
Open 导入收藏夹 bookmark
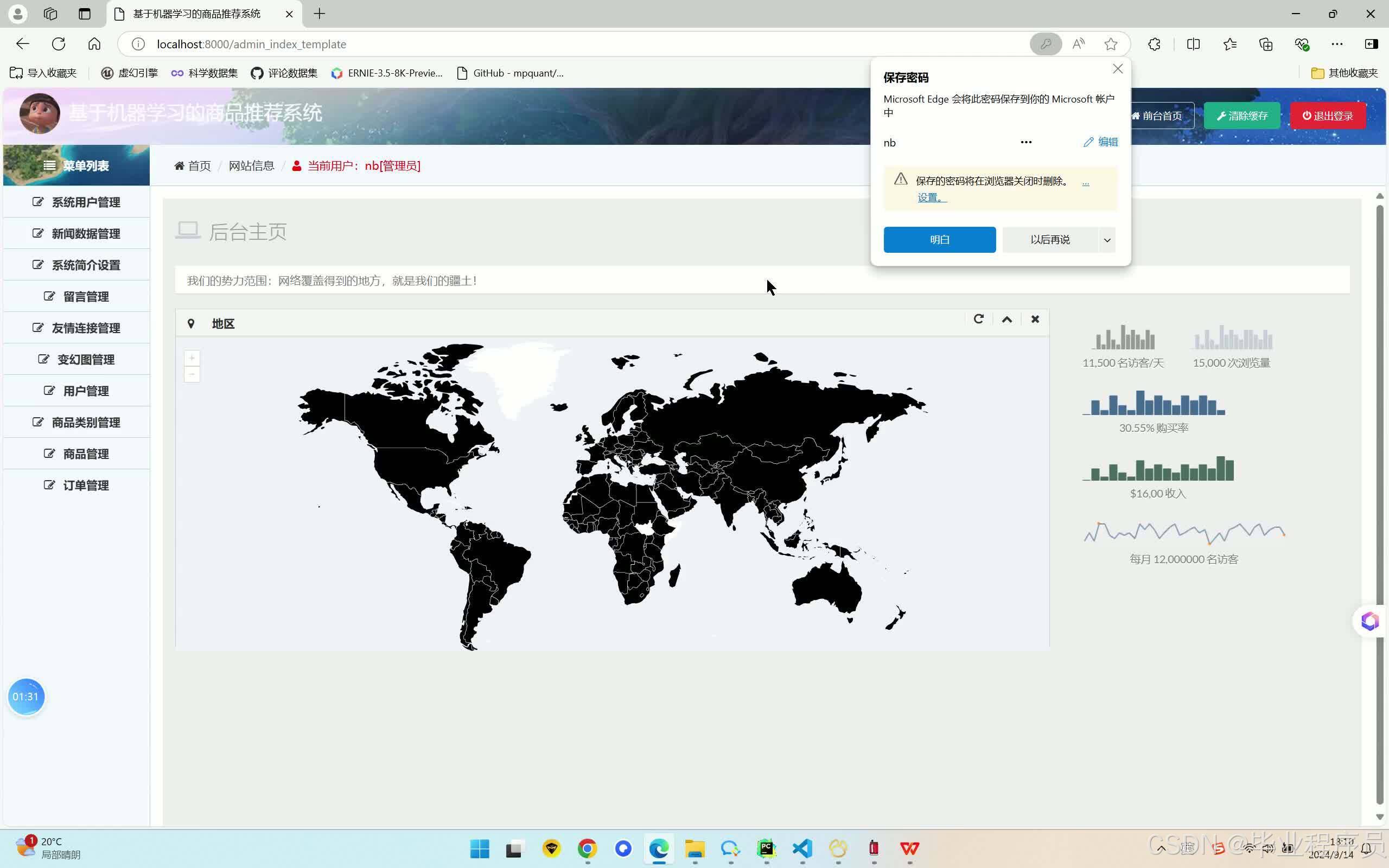click(x=43, y=73)
